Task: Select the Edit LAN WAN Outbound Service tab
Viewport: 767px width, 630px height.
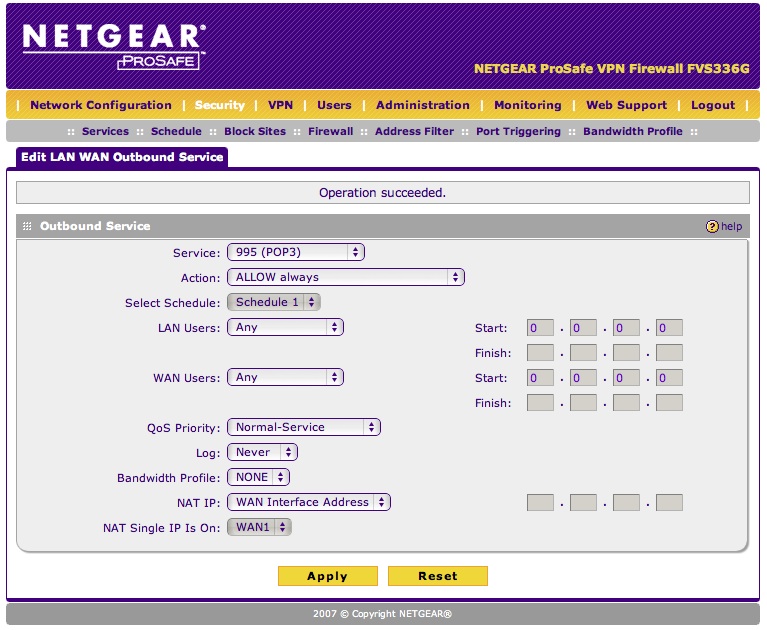Action: (x=122, y=157)
